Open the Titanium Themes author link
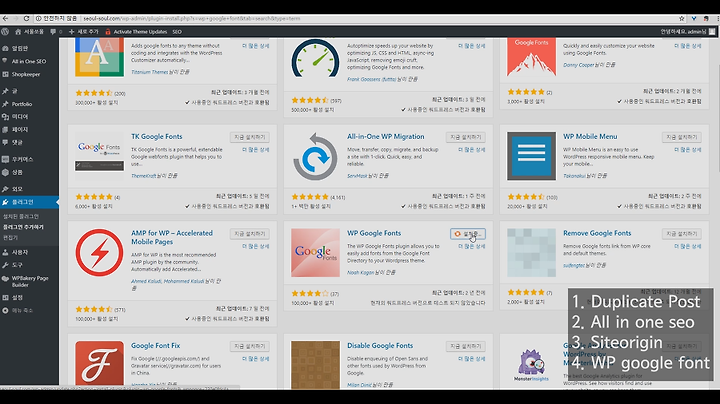 (149, 72)
